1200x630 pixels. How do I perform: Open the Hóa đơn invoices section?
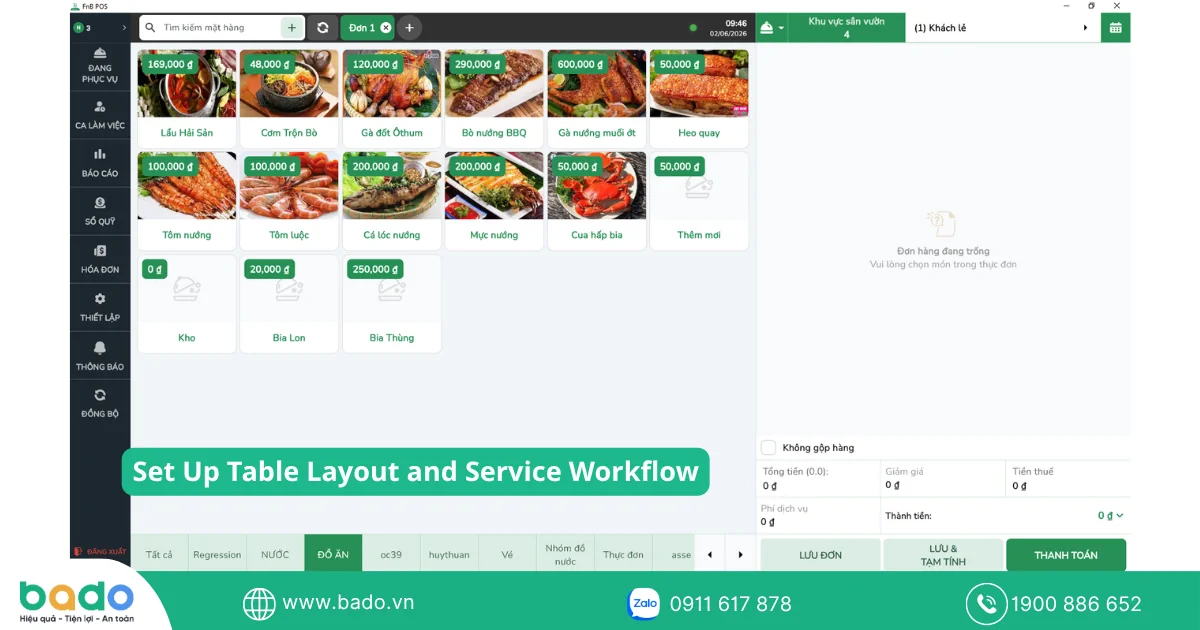(x=99, y=258)
